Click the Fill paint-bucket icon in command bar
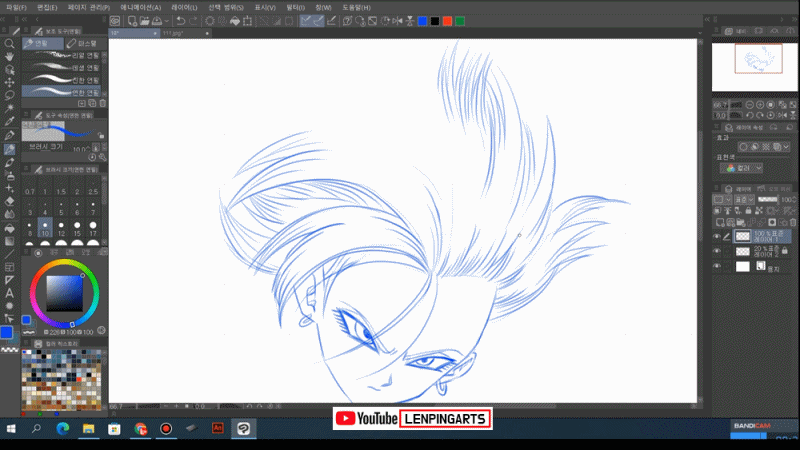Image resolution: width=800 pixels, height=450 pixels. click(235, 21)
